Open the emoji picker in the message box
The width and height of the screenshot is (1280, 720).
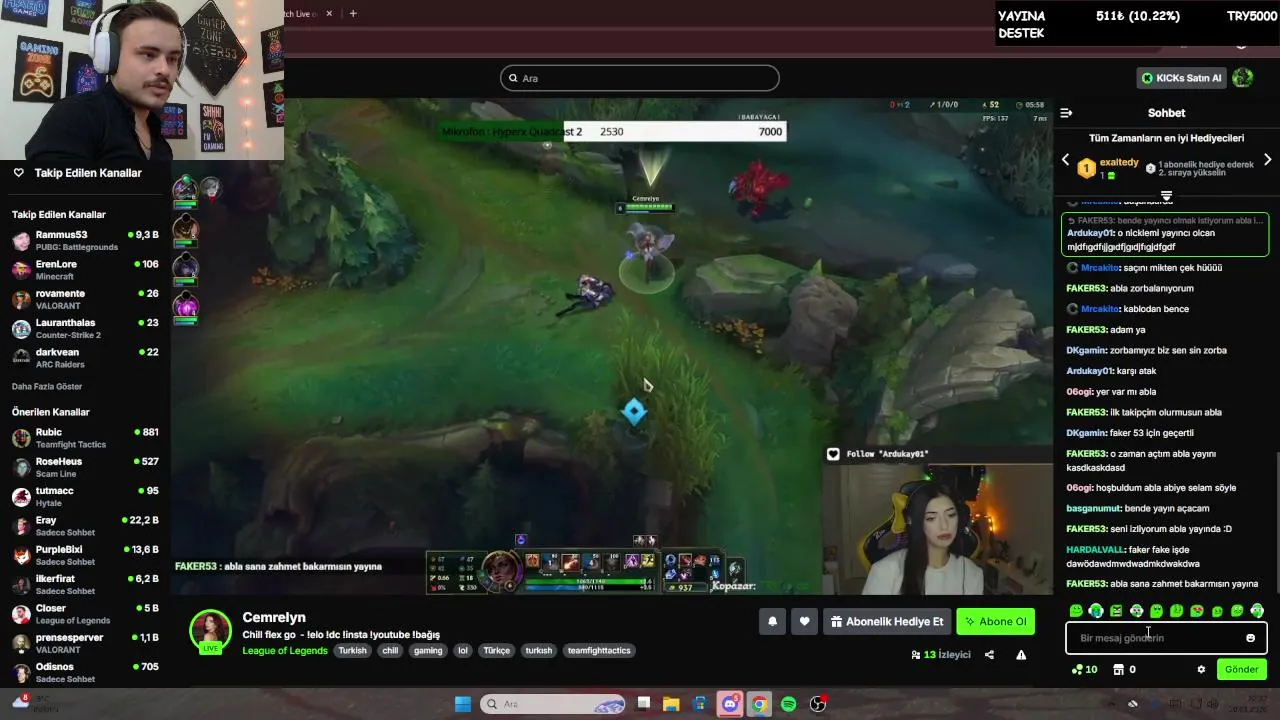[x=1250, y=638]
